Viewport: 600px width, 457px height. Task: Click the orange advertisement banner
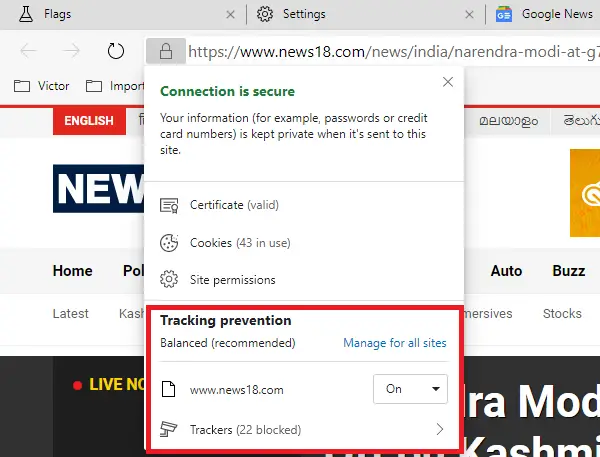click(585, 193)
